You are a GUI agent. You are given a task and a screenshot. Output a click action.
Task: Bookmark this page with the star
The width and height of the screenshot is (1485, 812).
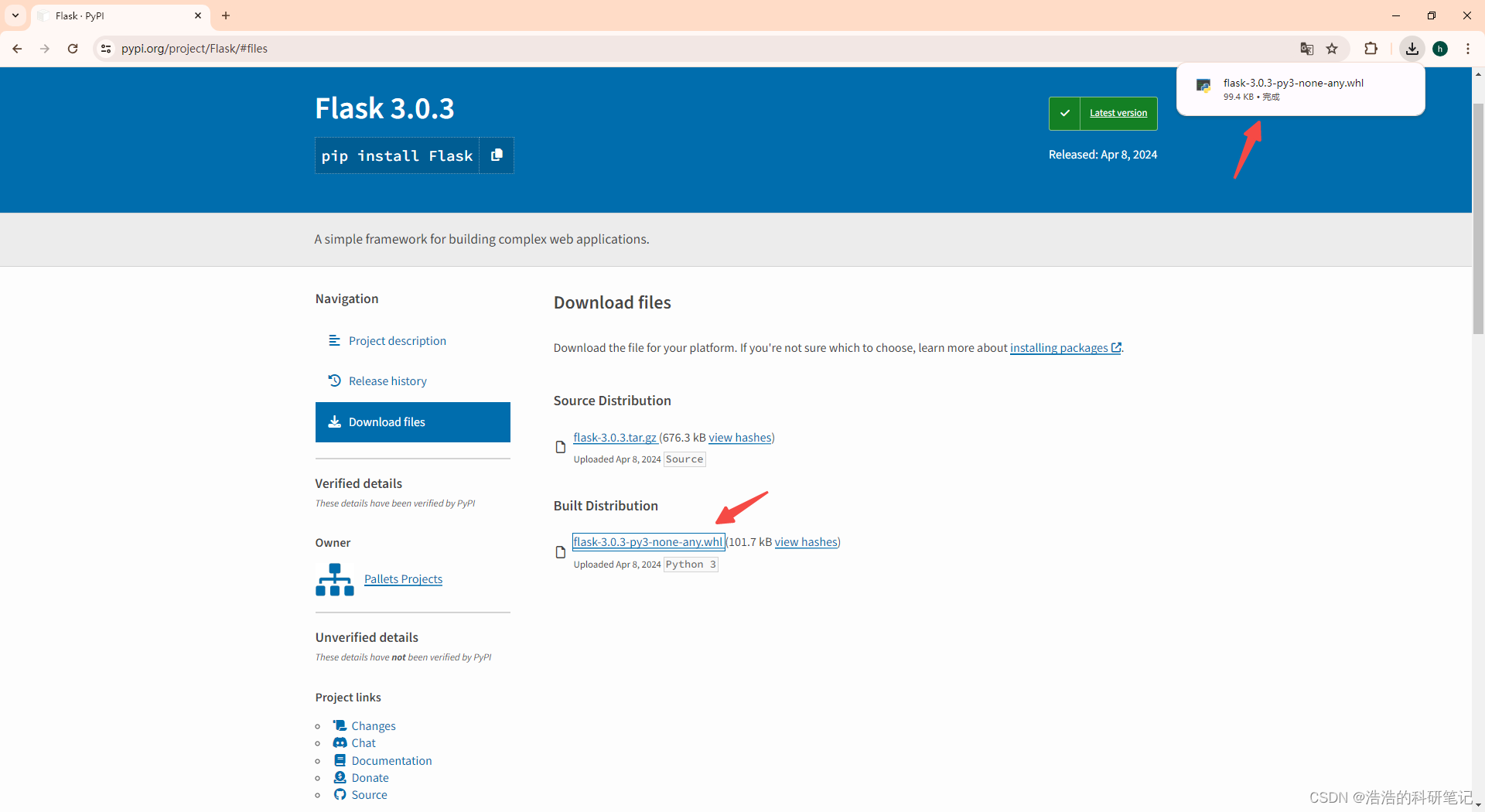point(1332,49)
